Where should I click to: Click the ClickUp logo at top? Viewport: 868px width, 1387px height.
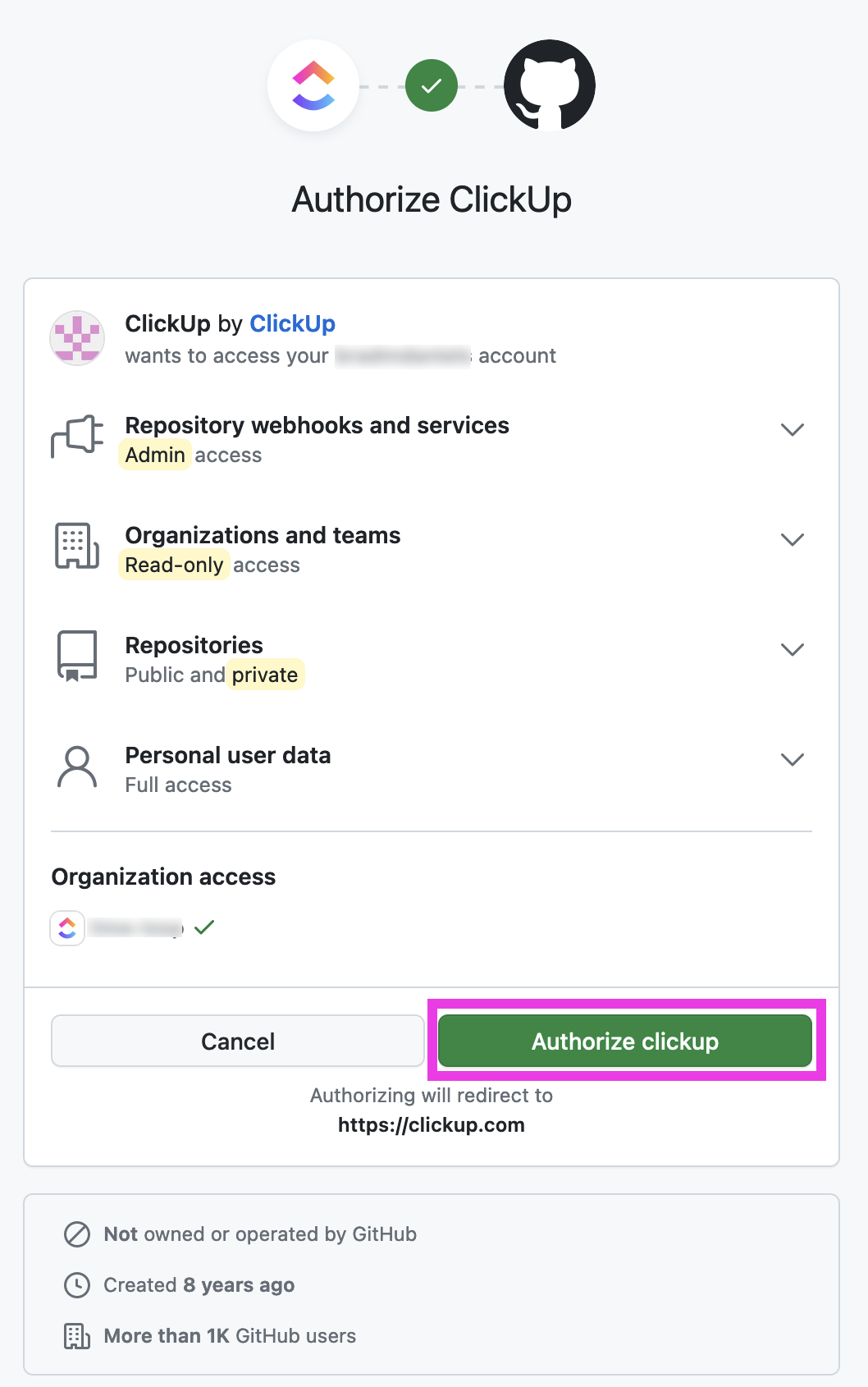coord(313,85)
